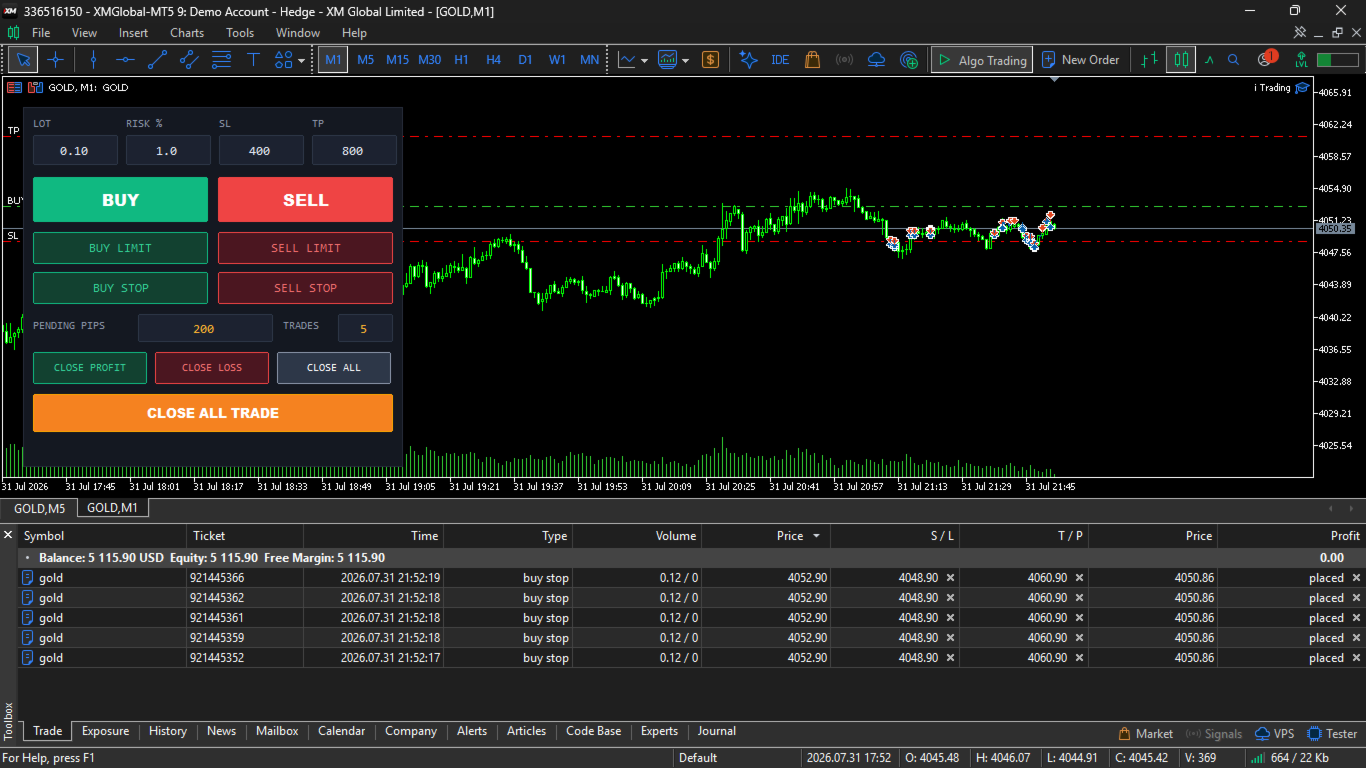
Task: Switch chart to H4 timeframe
Action: pyautogui.click(x=493, y=60)
